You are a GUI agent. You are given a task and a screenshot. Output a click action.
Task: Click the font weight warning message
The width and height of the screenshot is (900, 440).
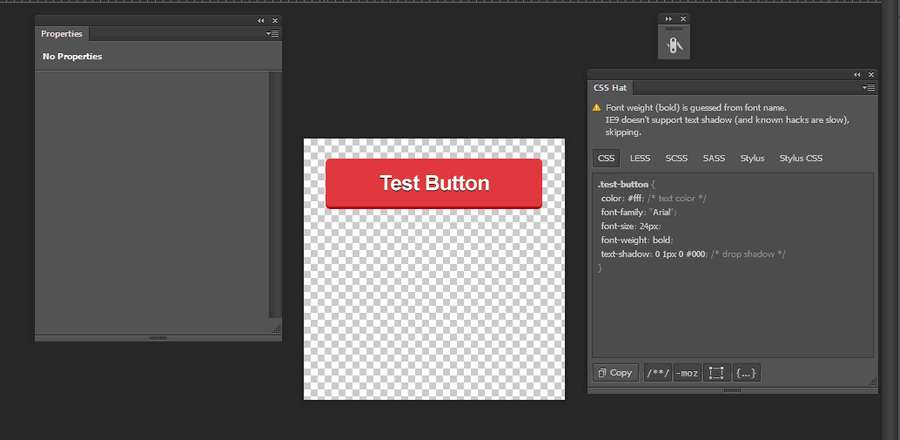696,107
